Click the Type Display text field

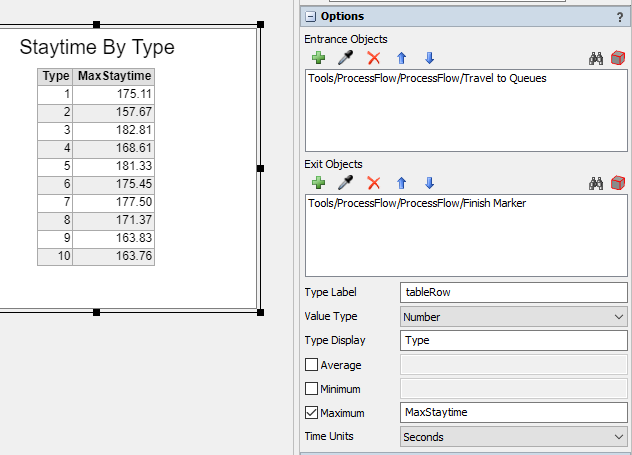(x=512, y=341)
